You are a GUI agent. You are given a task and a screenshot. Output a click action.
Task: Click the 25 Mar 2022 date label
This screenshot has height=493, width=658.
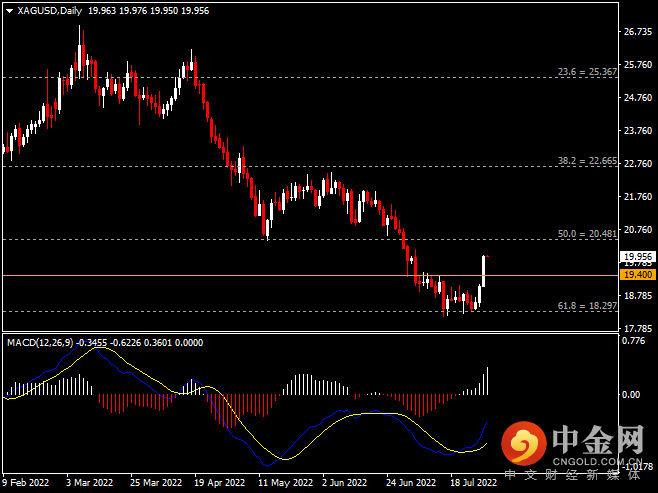[x=156, y=483]
